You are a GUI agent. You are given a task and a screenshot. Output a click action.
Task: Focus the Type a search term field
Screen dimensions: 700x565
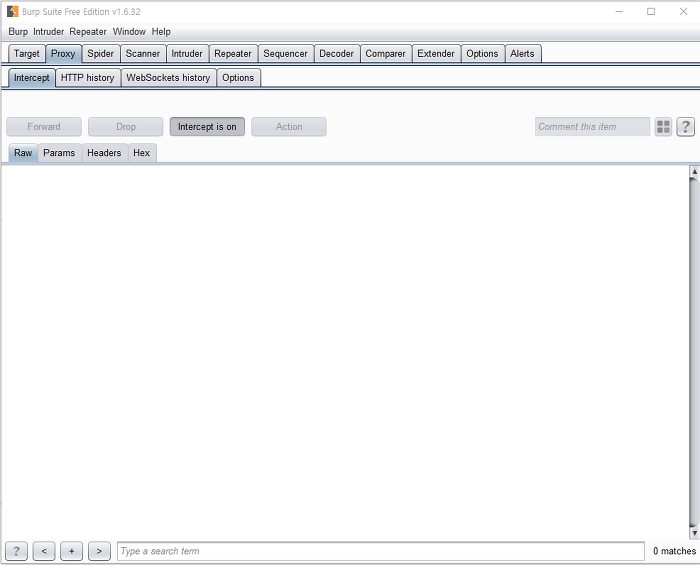click(381, 551)
